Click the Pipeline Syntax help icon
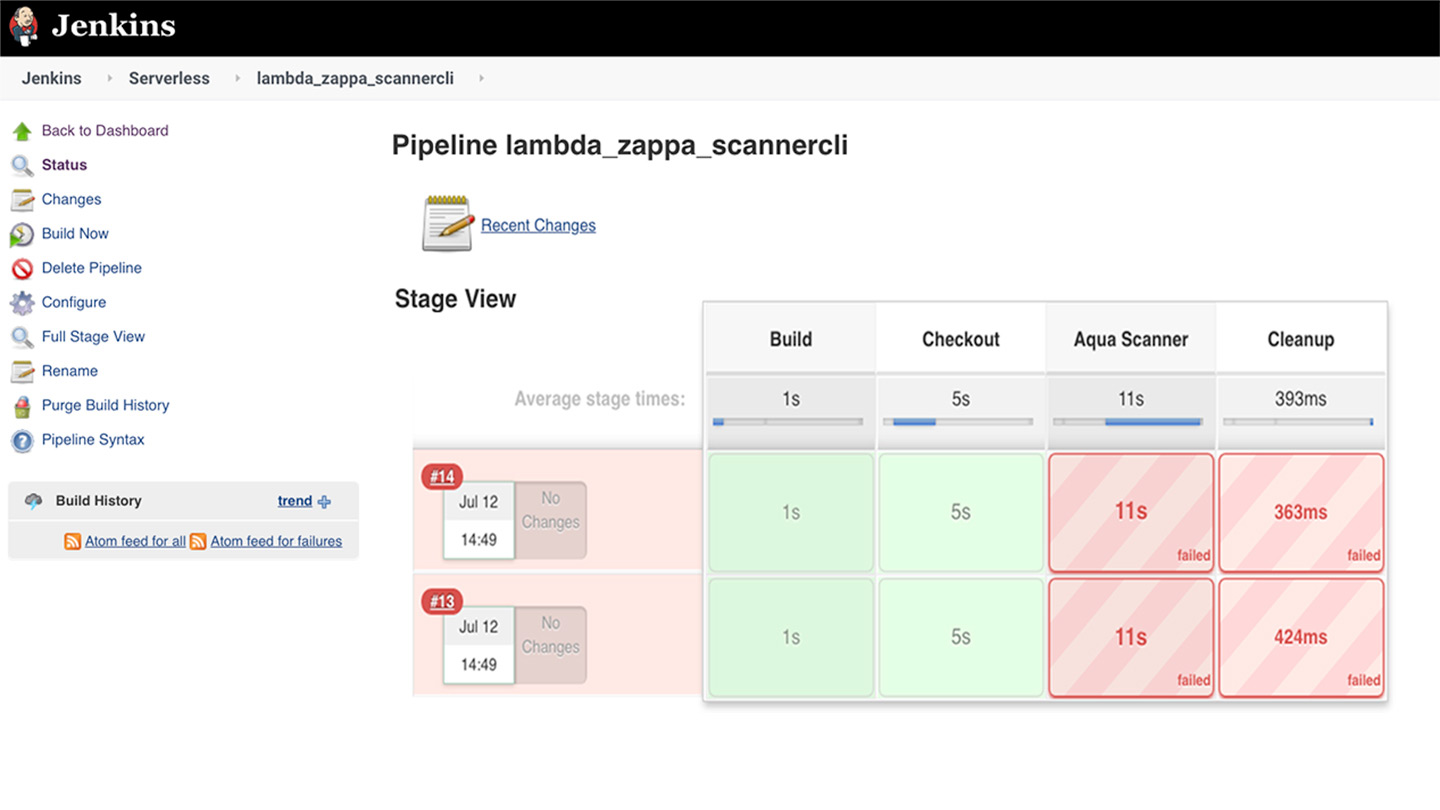This screenshot has width=1440, height=810. (x=22, y=441)
